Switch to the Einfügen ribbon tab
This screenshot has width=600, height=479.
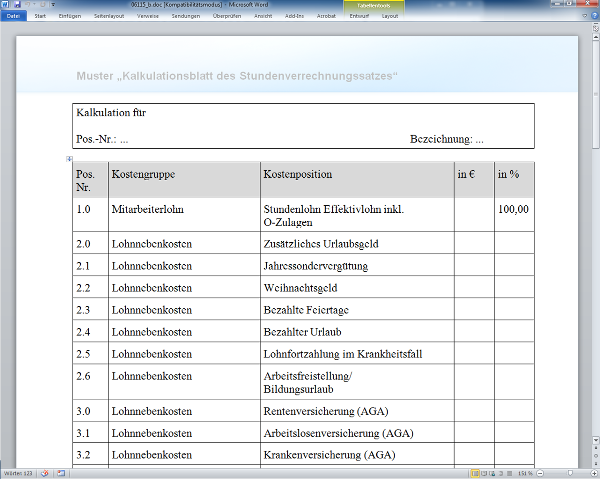point(71,16)
